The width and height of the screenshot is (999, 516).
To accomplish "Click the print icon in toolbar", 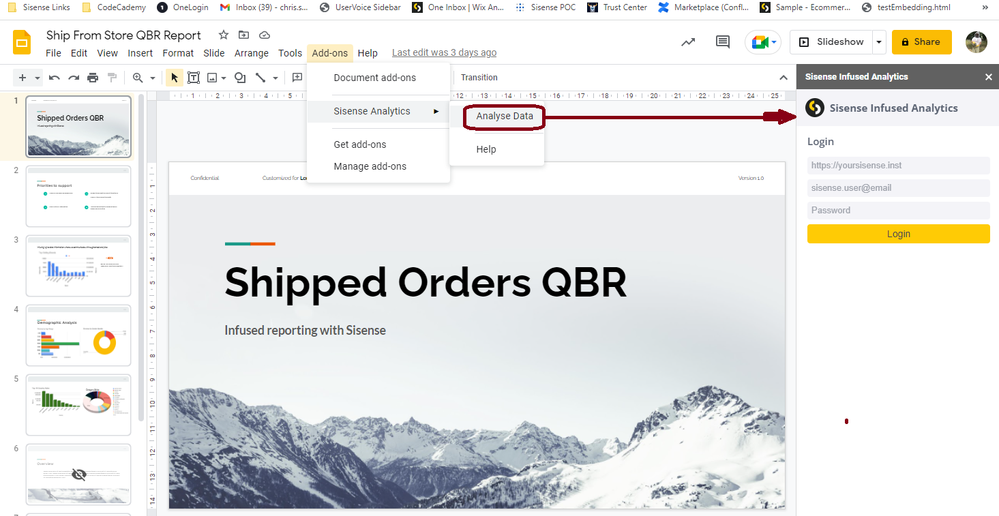I will [x=92, y=77].
